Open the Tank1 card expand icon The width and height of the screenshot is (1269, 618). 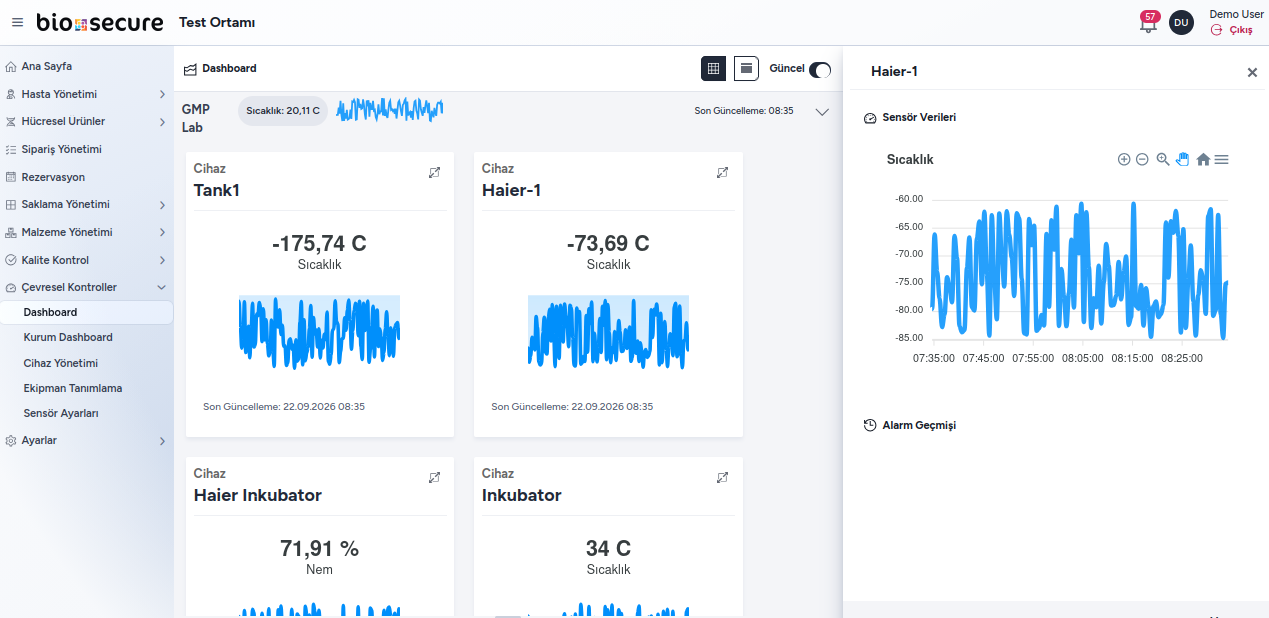tap(434, 172)
